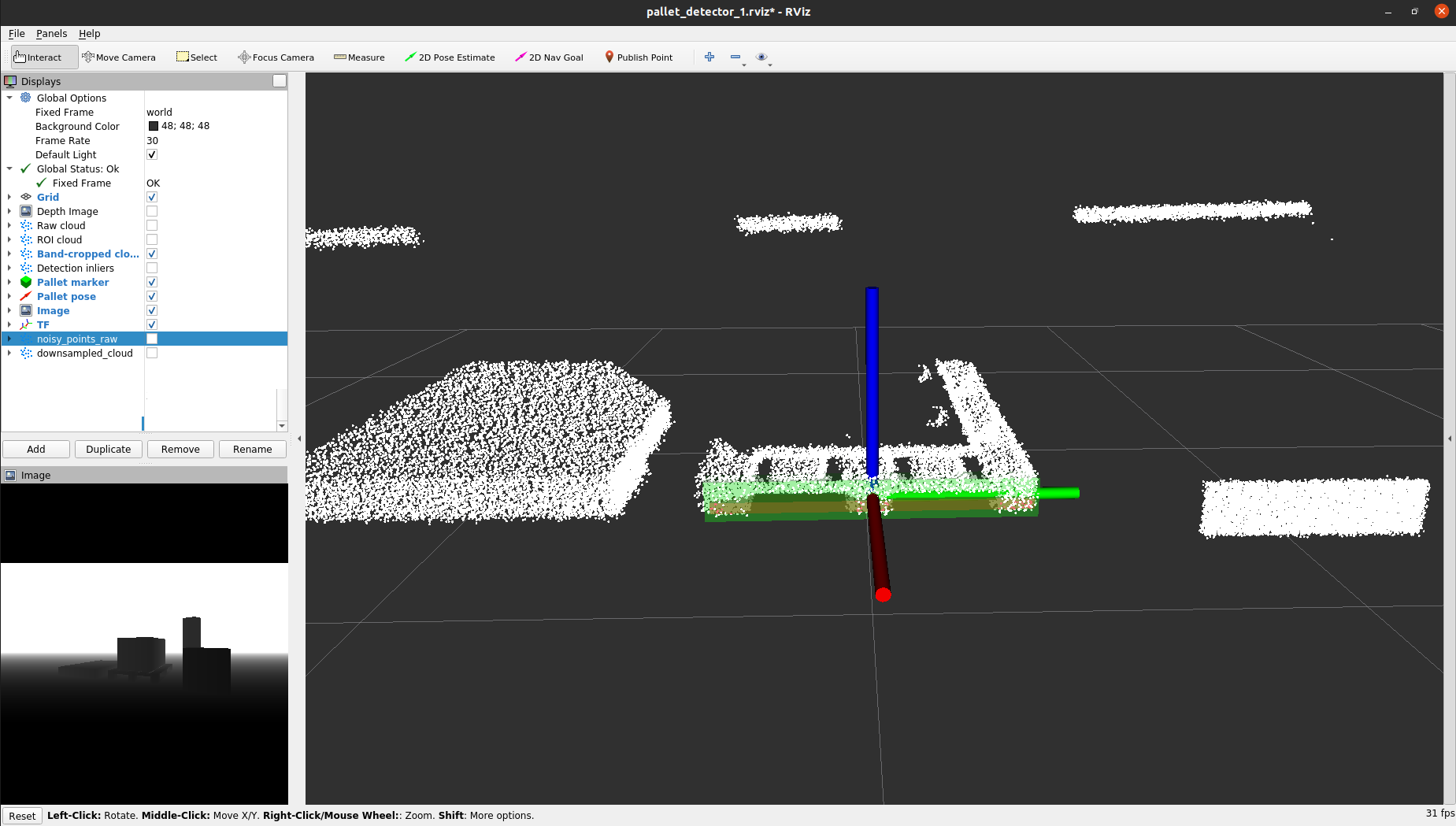This screenshot has width=1456, height=826.
Task: Open the Panels menu
Action: 51,33
